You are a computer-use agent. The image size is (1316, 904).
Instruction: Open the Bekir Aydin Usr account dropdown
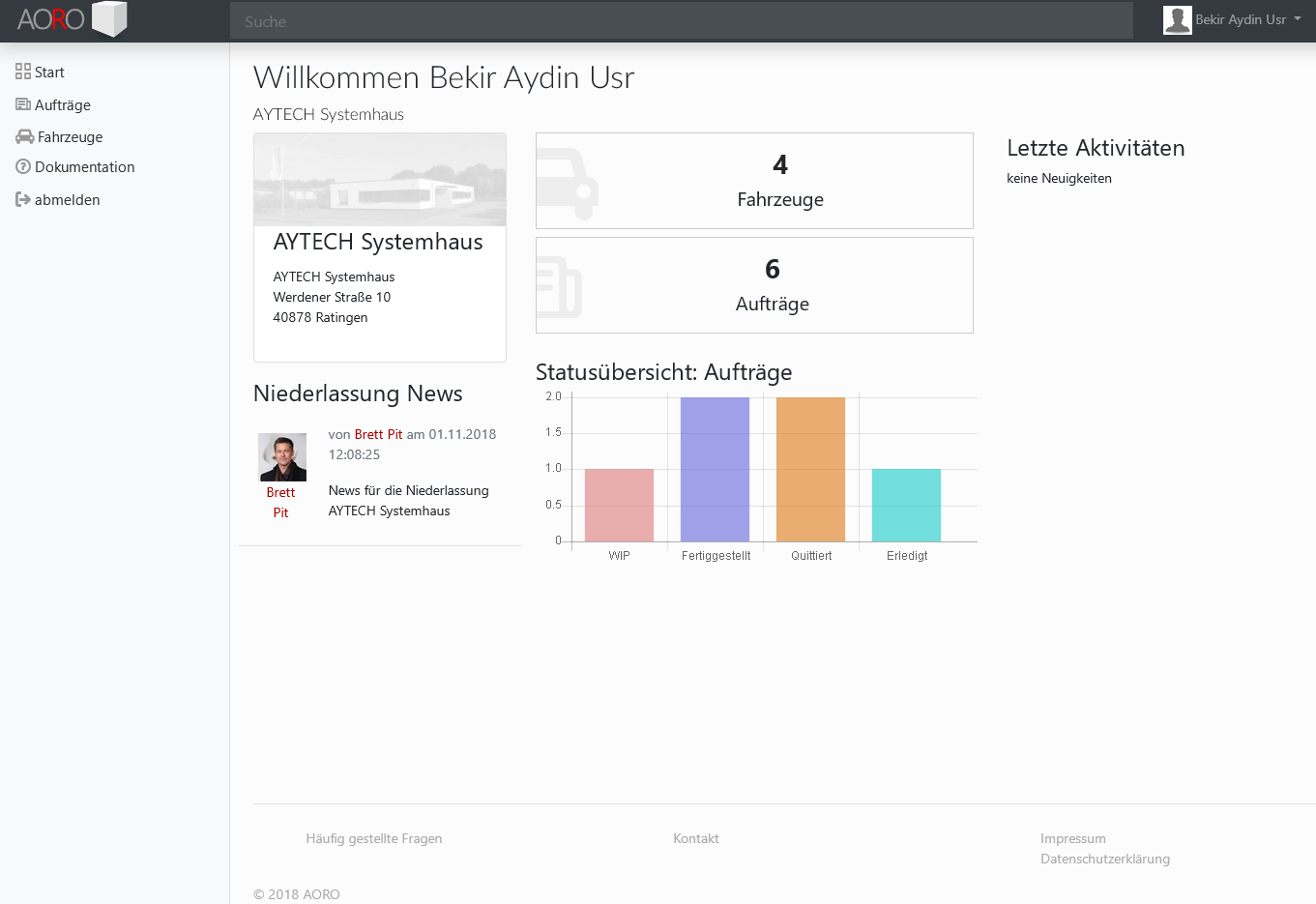pyautogui.click(x=1243, y=18)
